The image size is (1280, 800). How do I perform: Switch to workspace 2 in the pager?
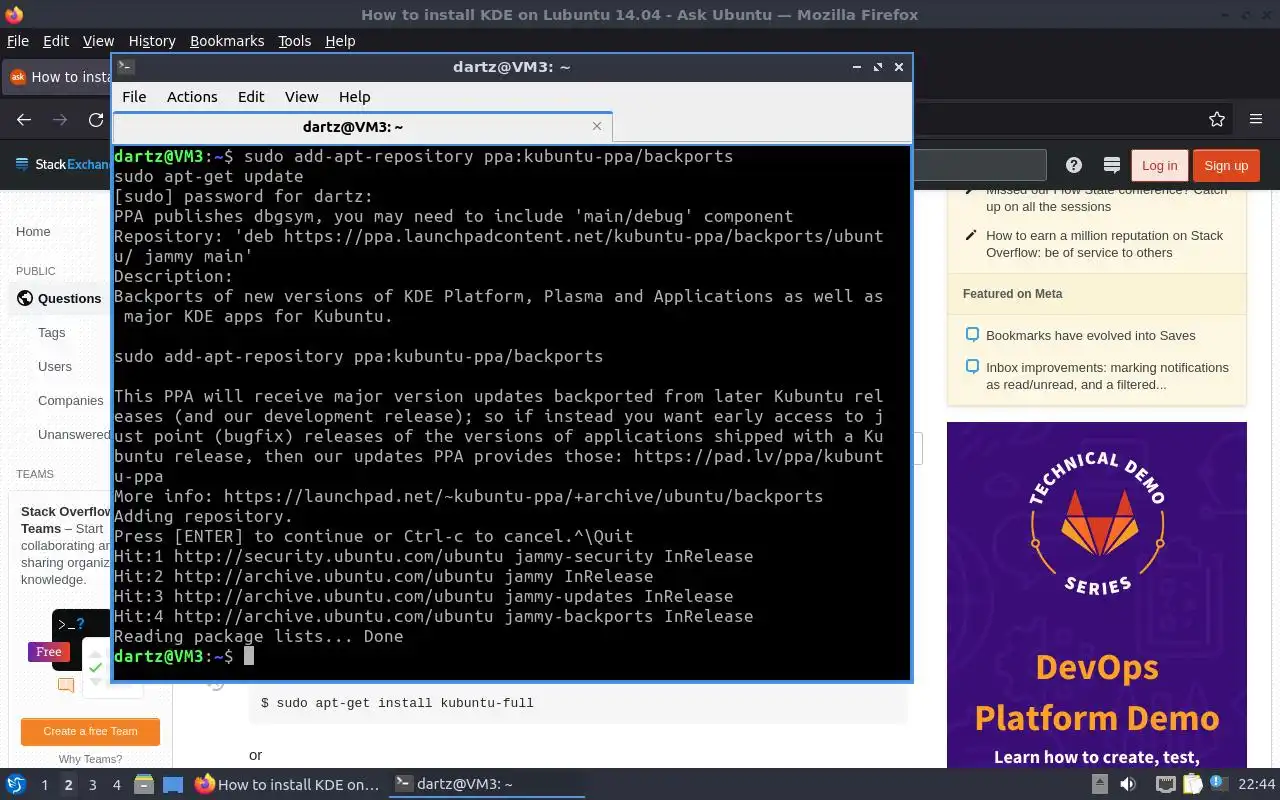(x=68, y=785)
